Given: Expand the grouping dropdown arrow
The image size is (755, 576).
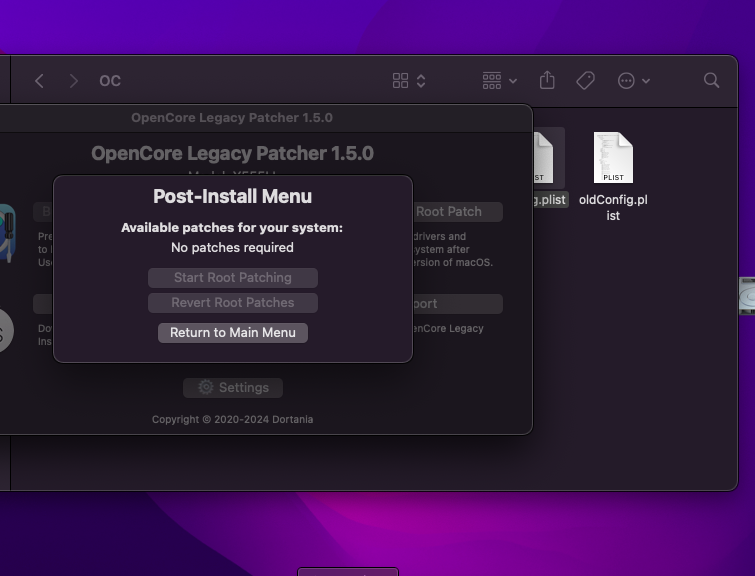Looking at the screenshot, I should pos(513,81).
